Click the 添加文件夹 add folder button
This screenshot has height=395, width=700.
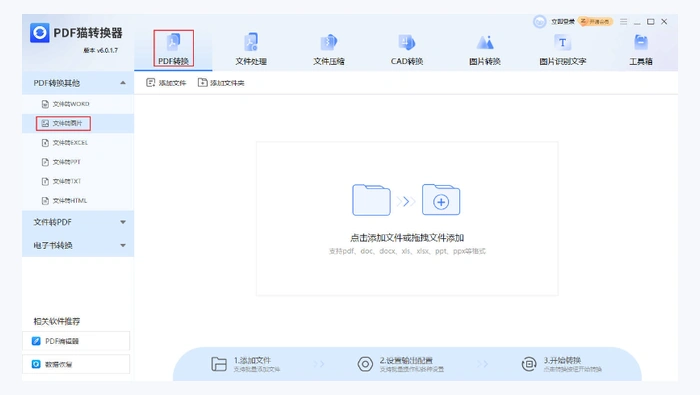click(221, 83)
